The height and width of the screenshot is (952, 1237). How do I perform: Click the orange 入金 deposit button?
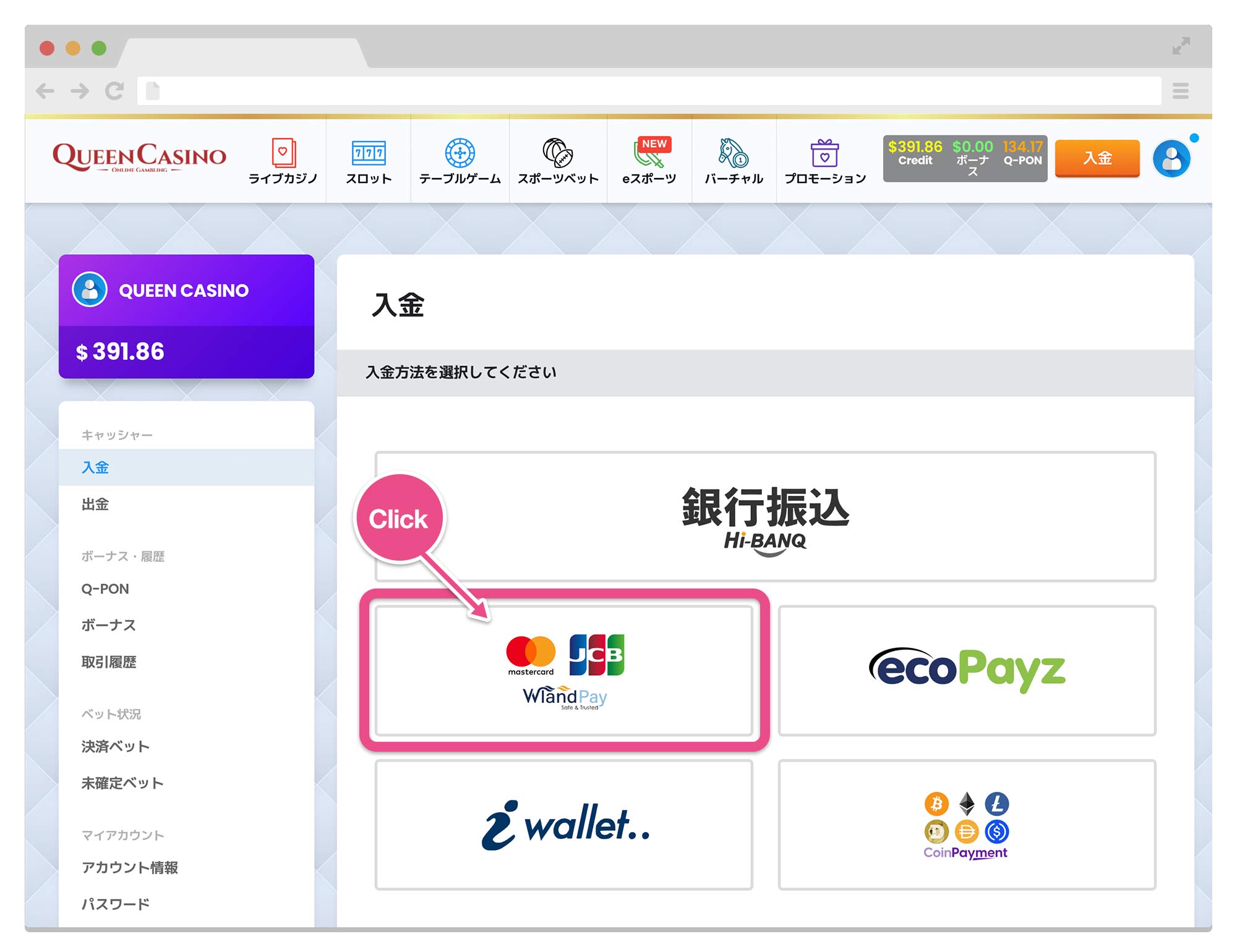(x=1097, y=158)
